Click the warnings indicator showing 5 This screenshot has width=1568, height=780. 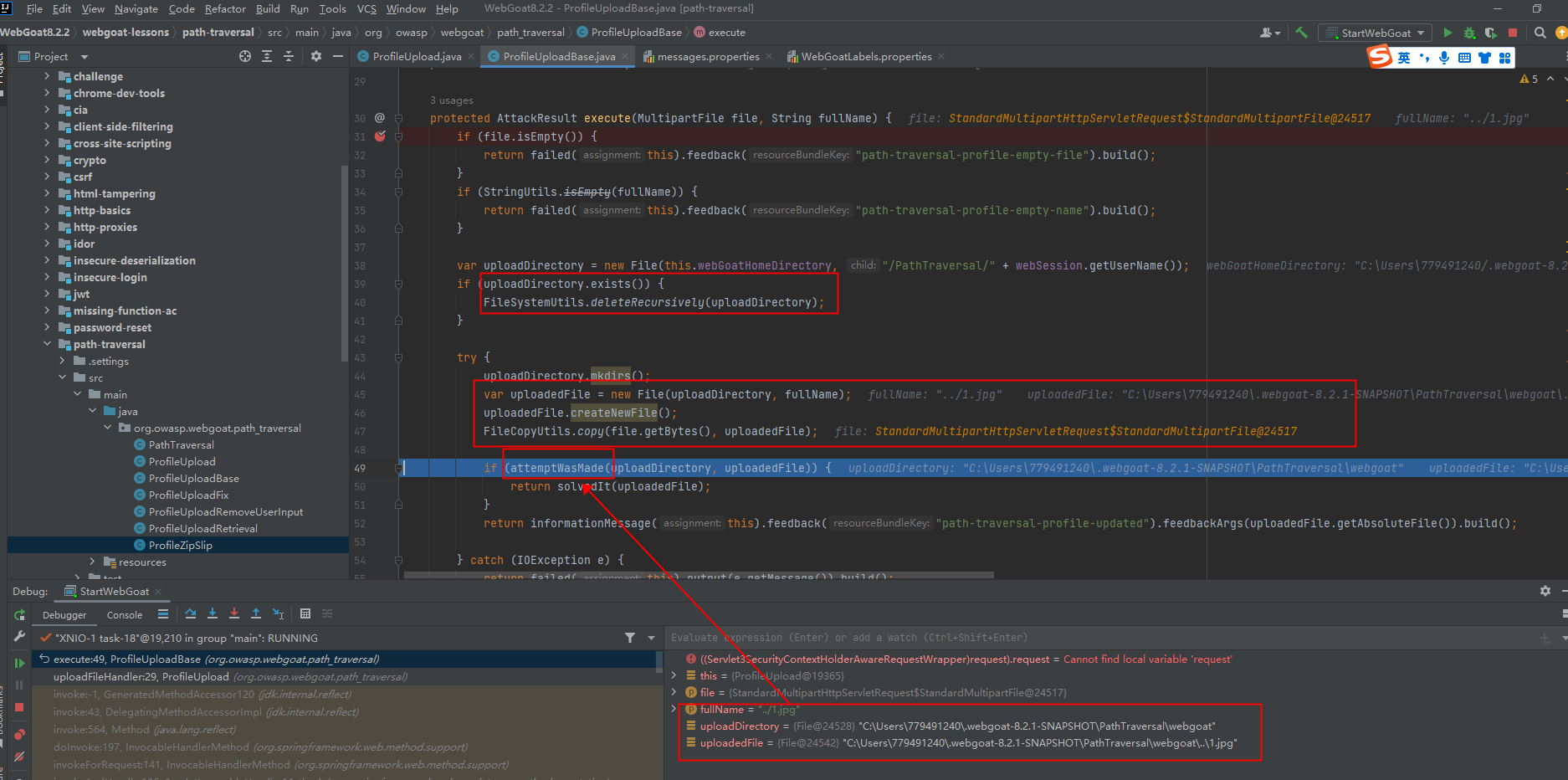click(x=1529, y=79)
